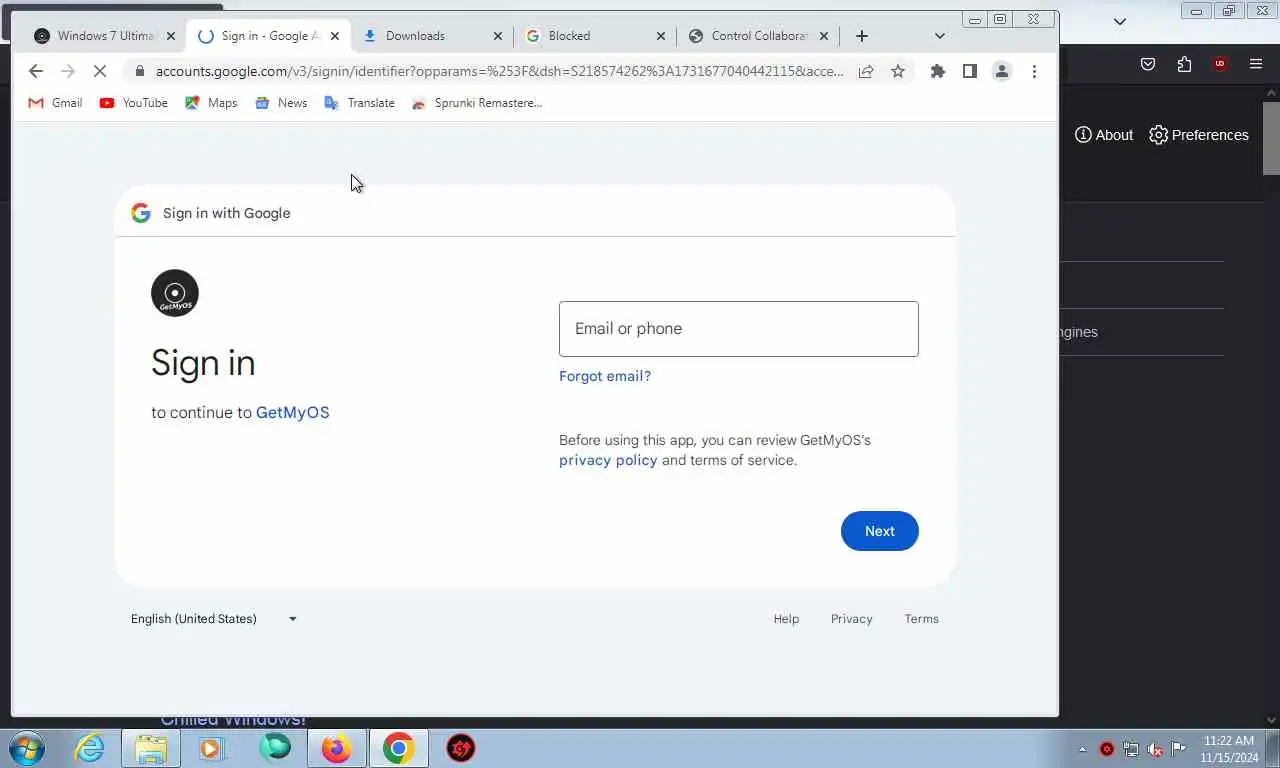The image size is (1280, 768).
Task: Click the Pocket icon in Firefox toolbar
Action: [x=1148, y=64]
